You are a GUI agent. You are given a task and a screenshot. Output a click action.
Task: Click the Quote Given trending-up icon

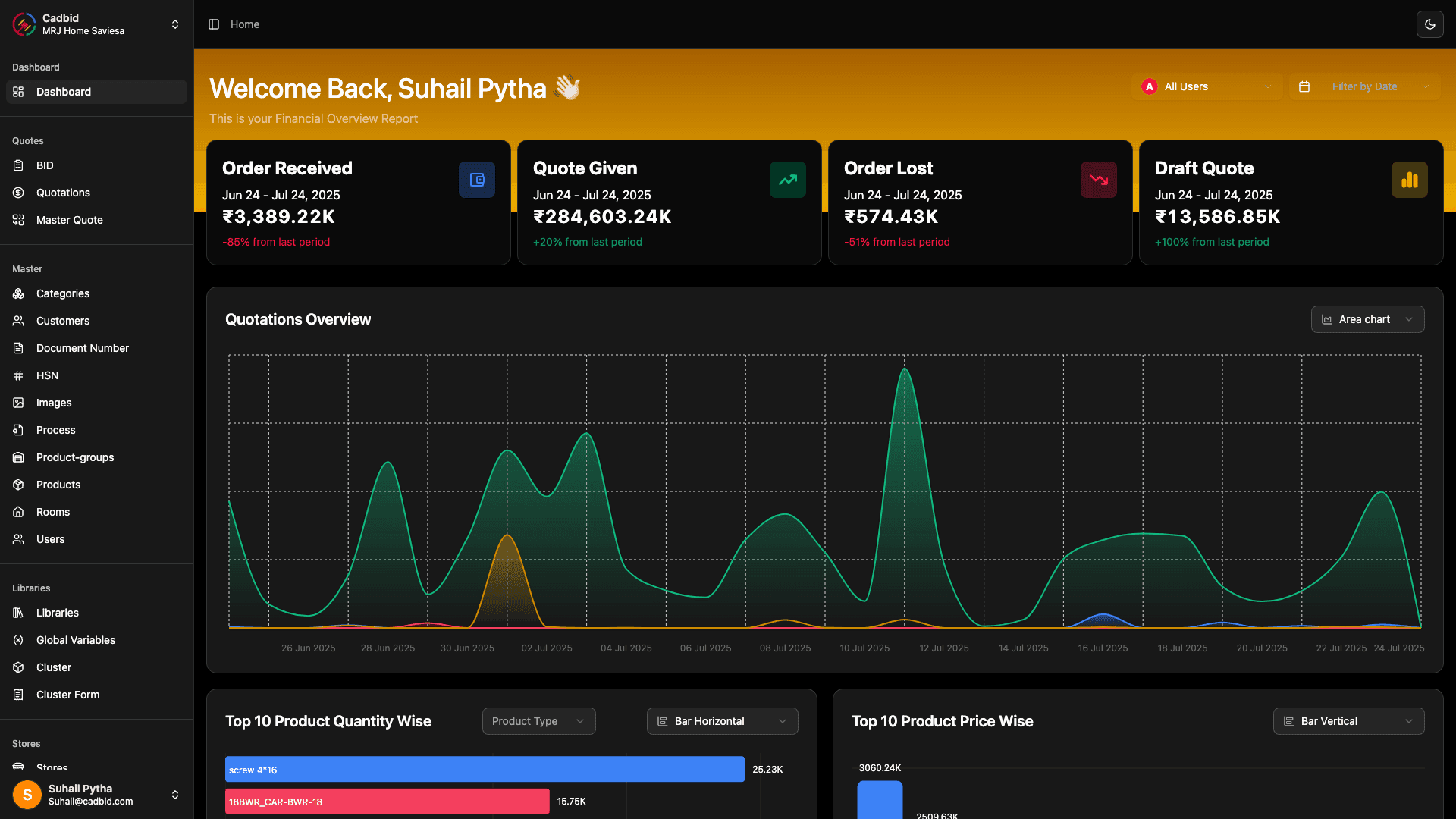click(787, 180)
